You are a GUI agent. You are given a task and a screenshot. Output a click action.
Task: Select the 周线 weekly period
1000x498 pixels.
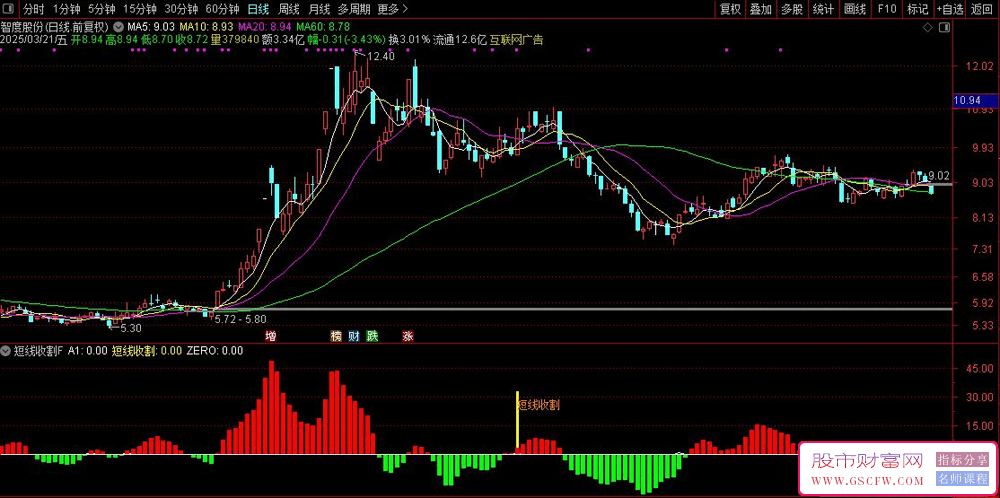coord(289,10)
